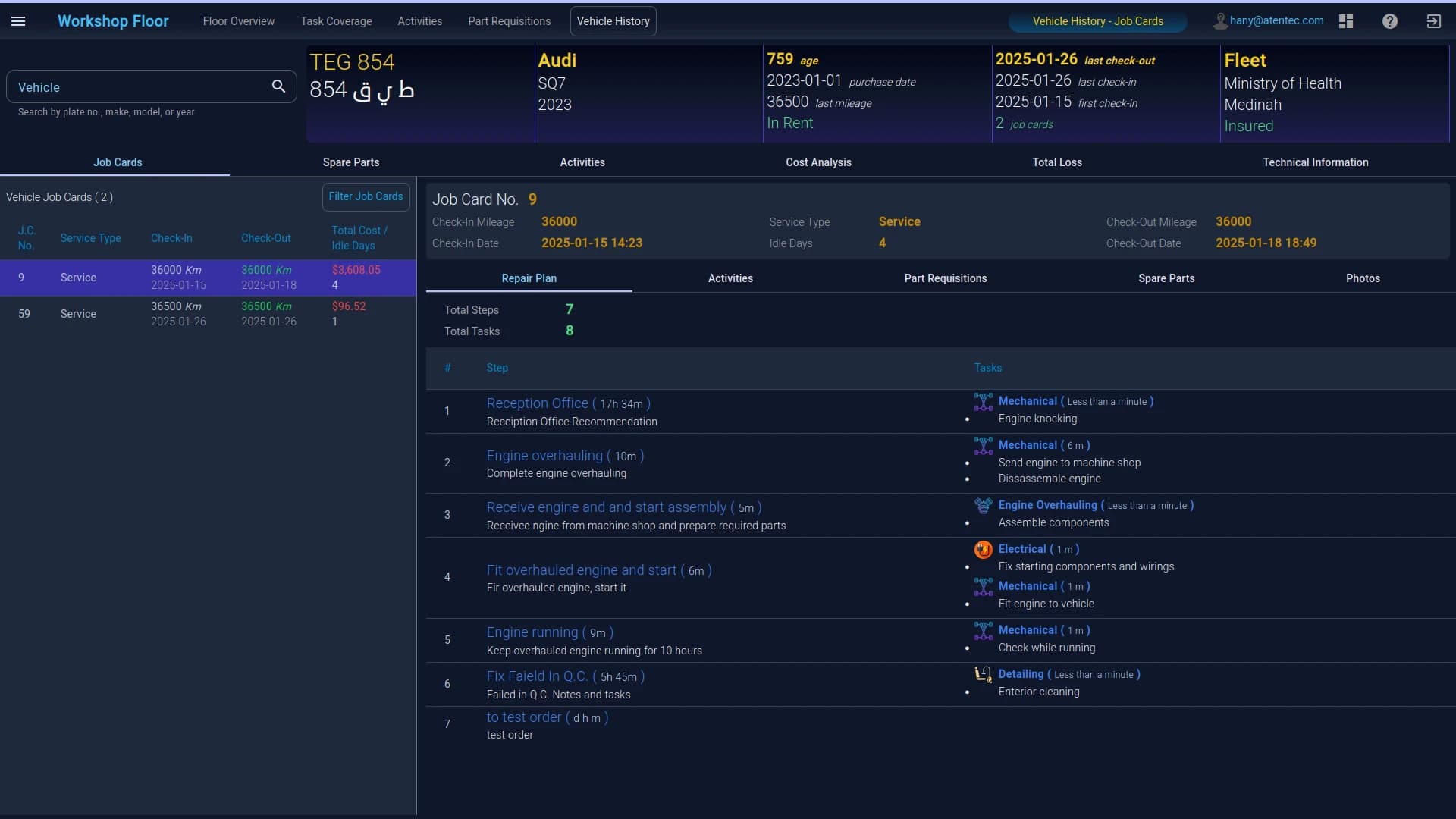Click Engine Overhauling icon for Assemble components
Screen dimensions: 1456x819
pyautogui.click(x=984, y=505)
